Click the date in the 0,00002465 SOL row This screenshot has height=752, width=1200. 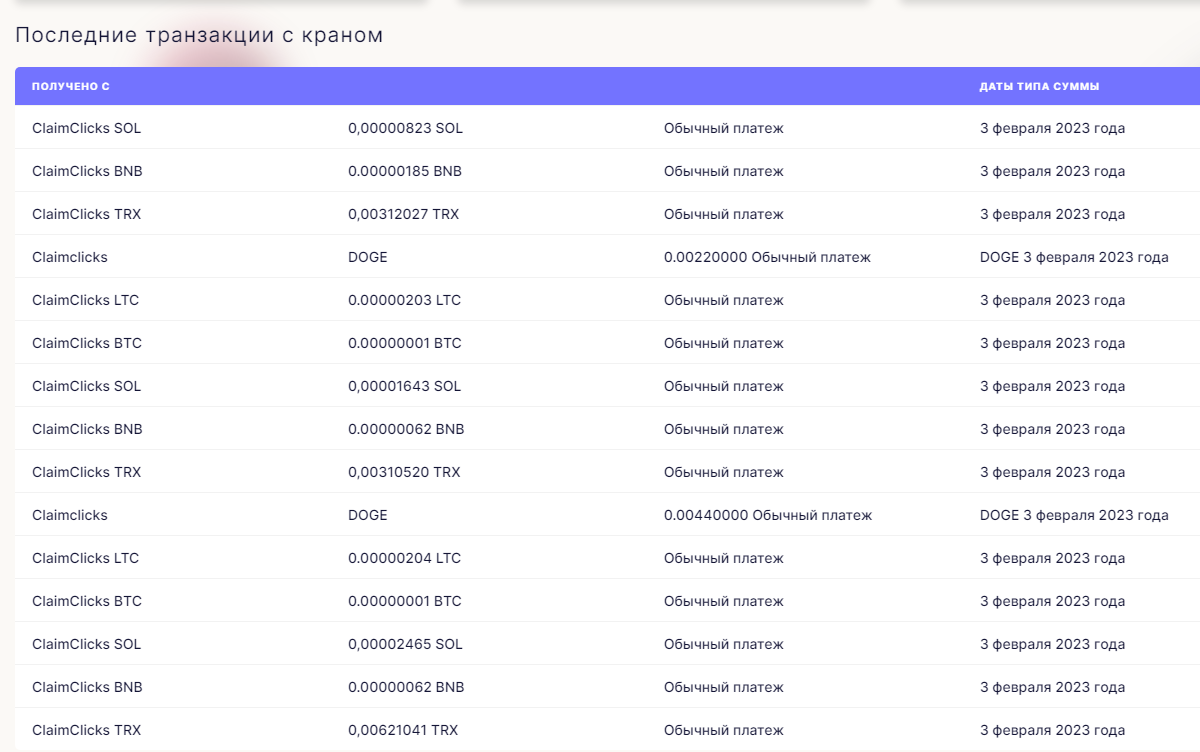1052,644
